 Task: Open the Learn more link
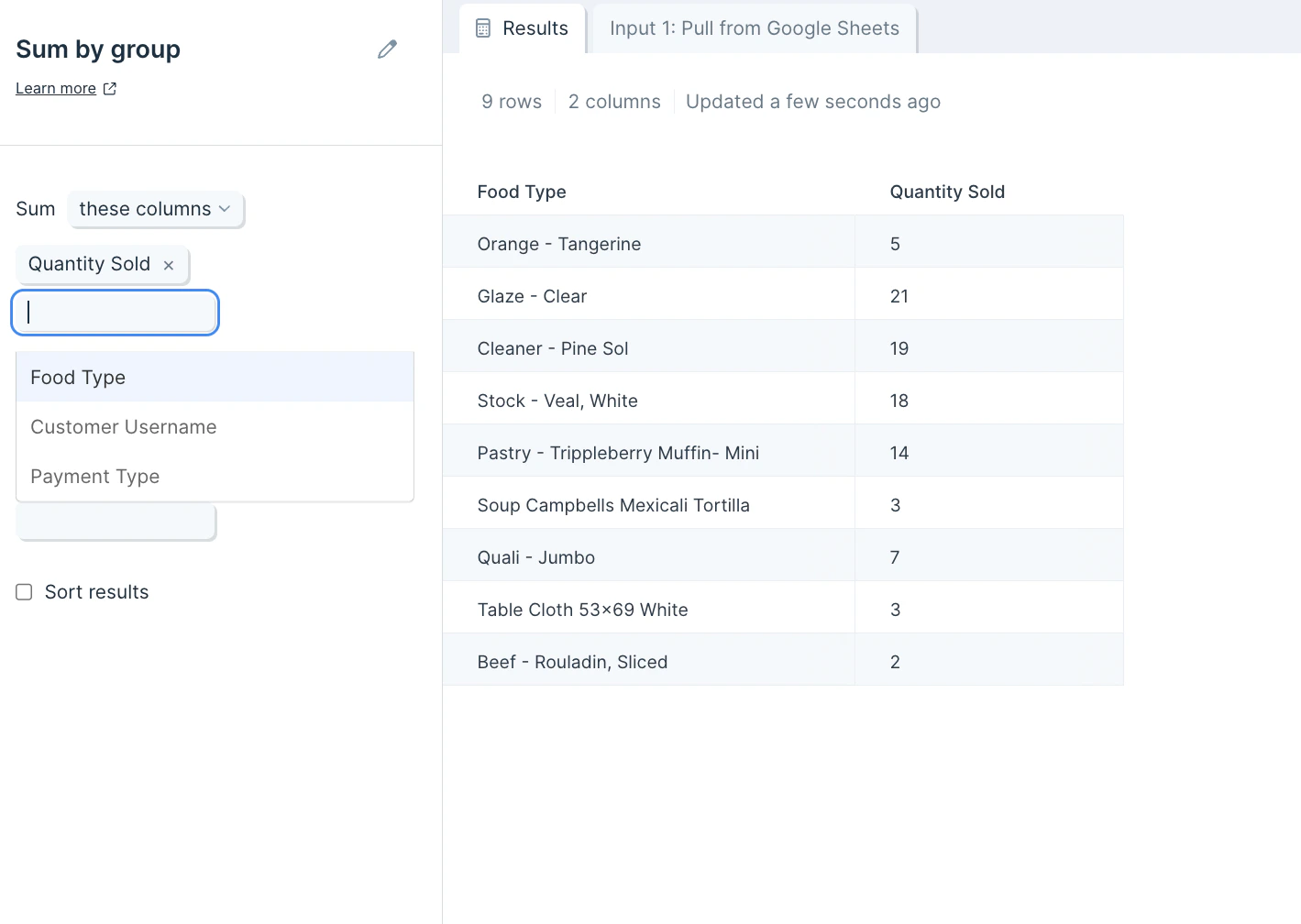tap(56, 88)
